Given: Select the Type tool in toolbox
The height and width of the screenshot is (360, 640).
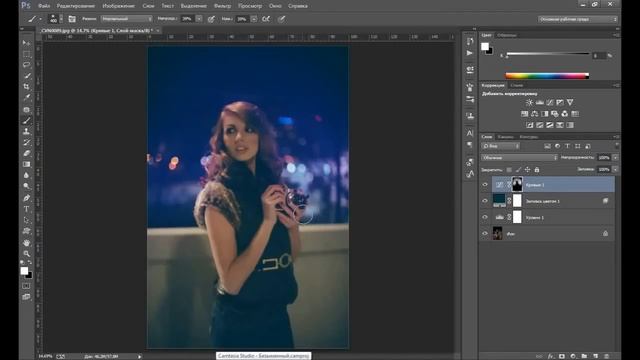Looking at the screenshot, I should (27, 209).
